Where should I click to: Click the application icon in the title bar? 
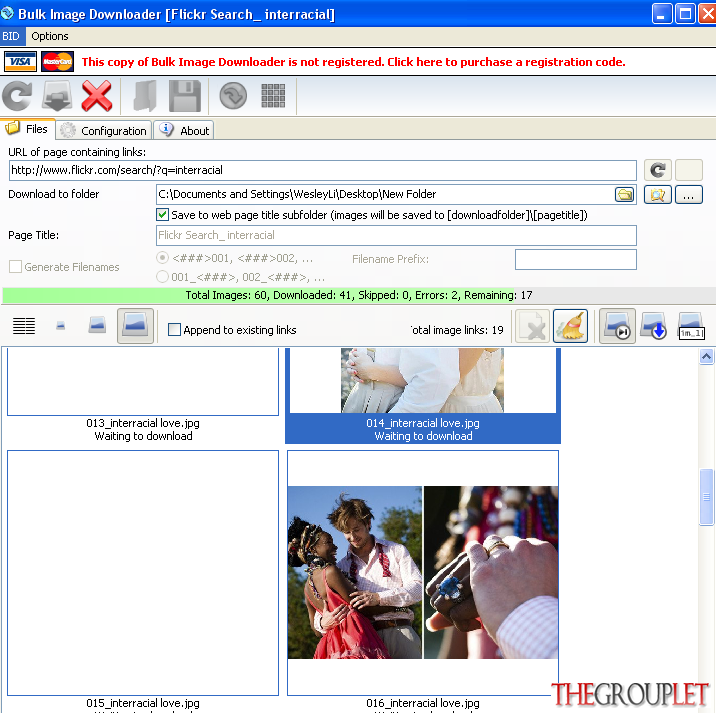(7, 13)
